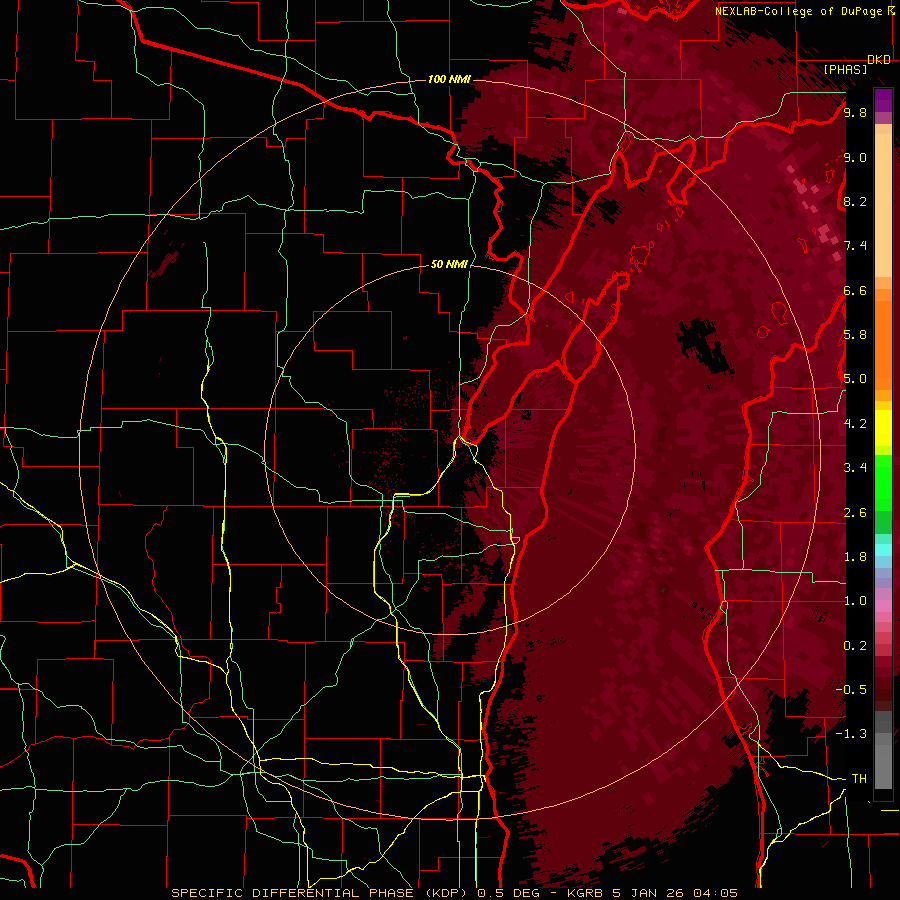This screenshot has height=900, width=900.
Task: Click the 100 NMI range ring label
Action: tap(449, 79)
